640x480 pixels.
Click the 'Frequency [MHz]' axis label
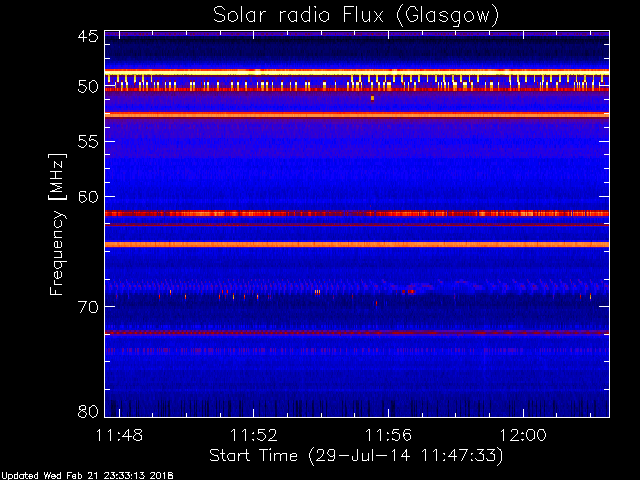[x=57, y=224]
